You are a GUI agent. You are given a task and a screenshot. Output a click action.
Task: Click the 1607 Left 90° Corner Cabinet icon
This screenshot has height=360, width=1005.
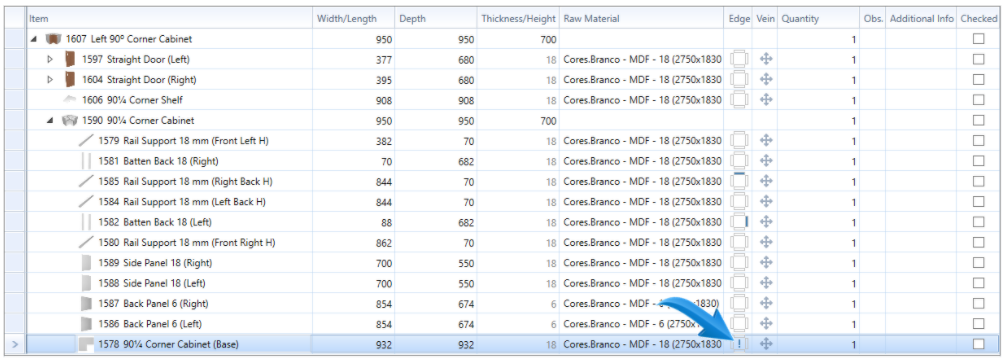(x=53, y=39)
